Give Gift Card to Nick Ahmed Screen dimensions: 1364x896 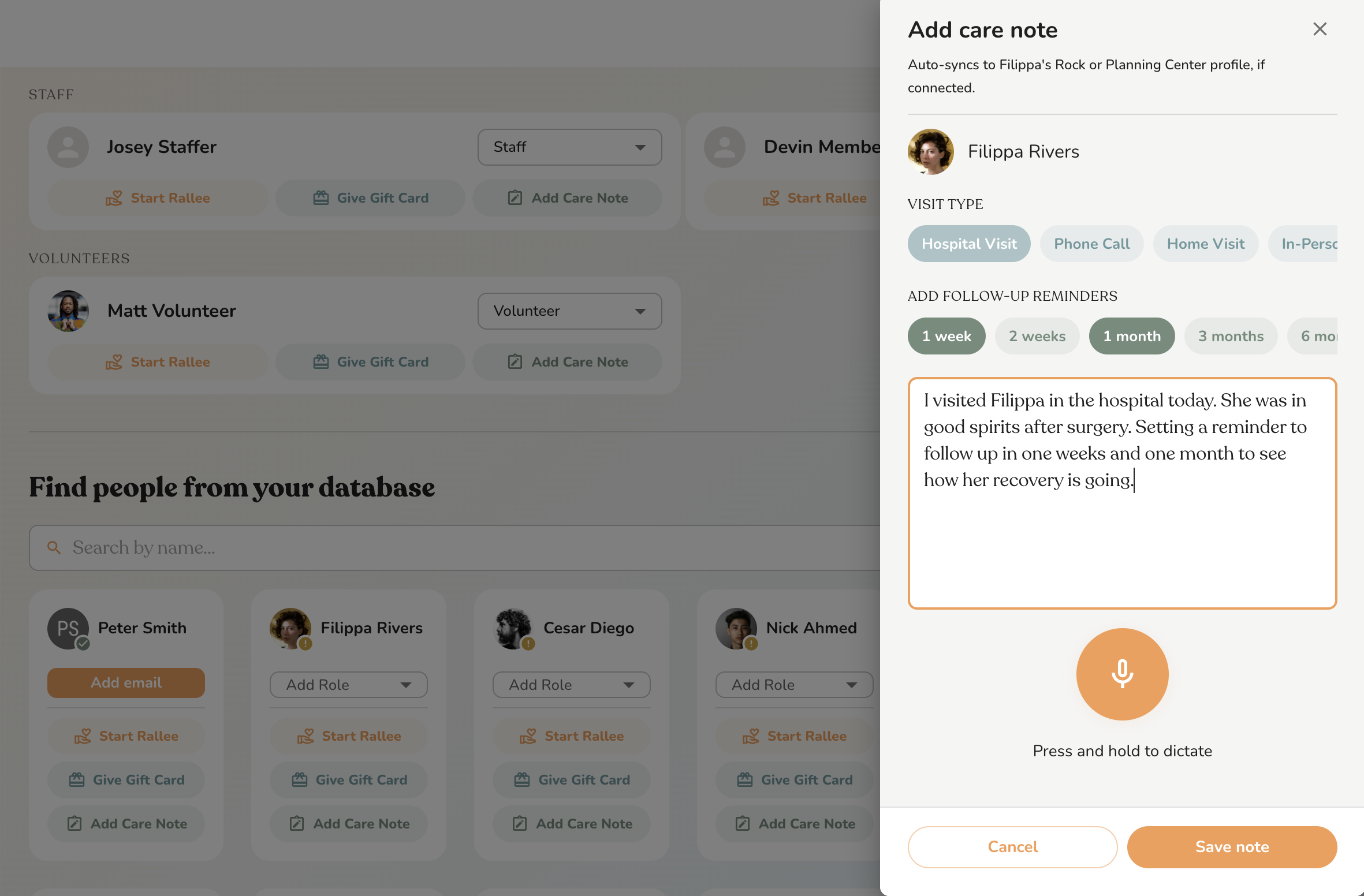(x=794, y=780)
